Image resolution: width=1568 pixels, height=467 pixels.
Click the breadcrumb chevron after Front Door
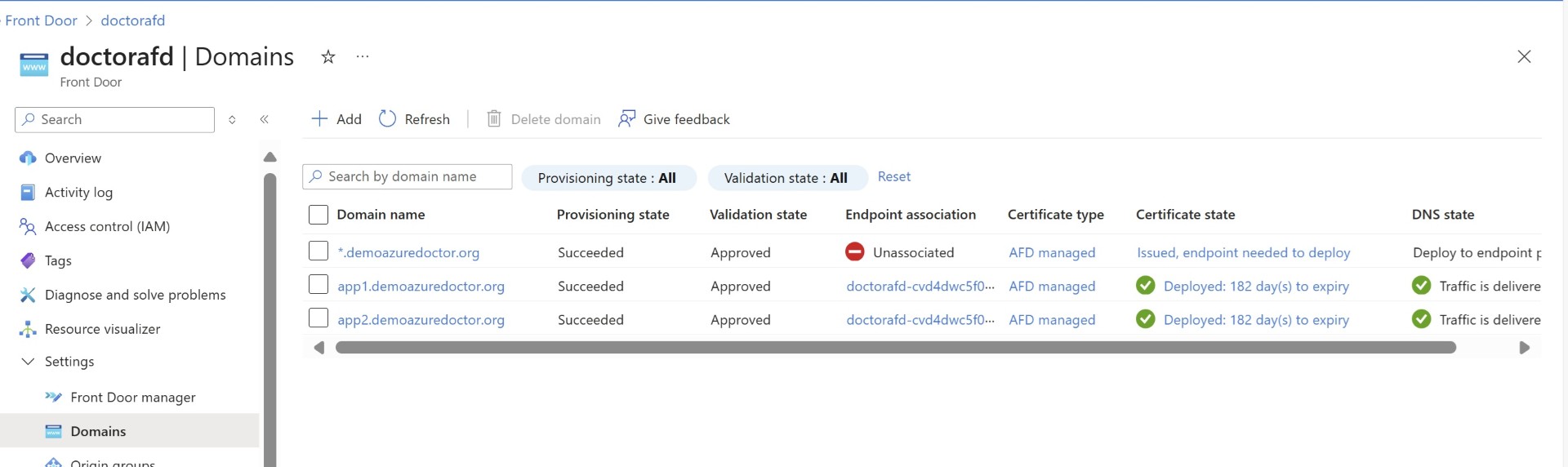[89, 20]
